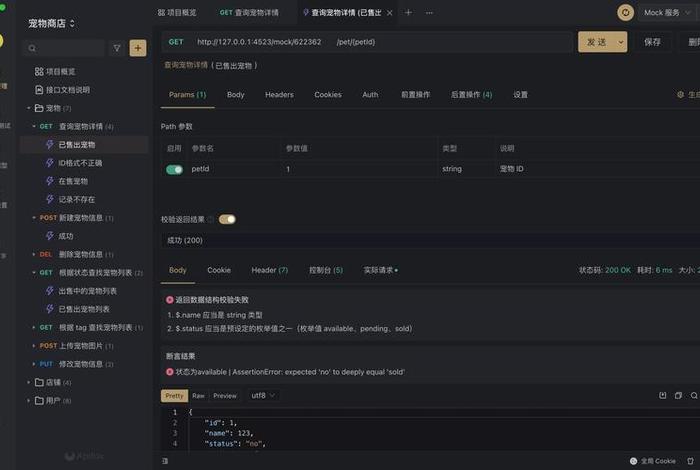Open the 成功 (200) response selector
Screen dimensions: 700x470
(430, 241)
